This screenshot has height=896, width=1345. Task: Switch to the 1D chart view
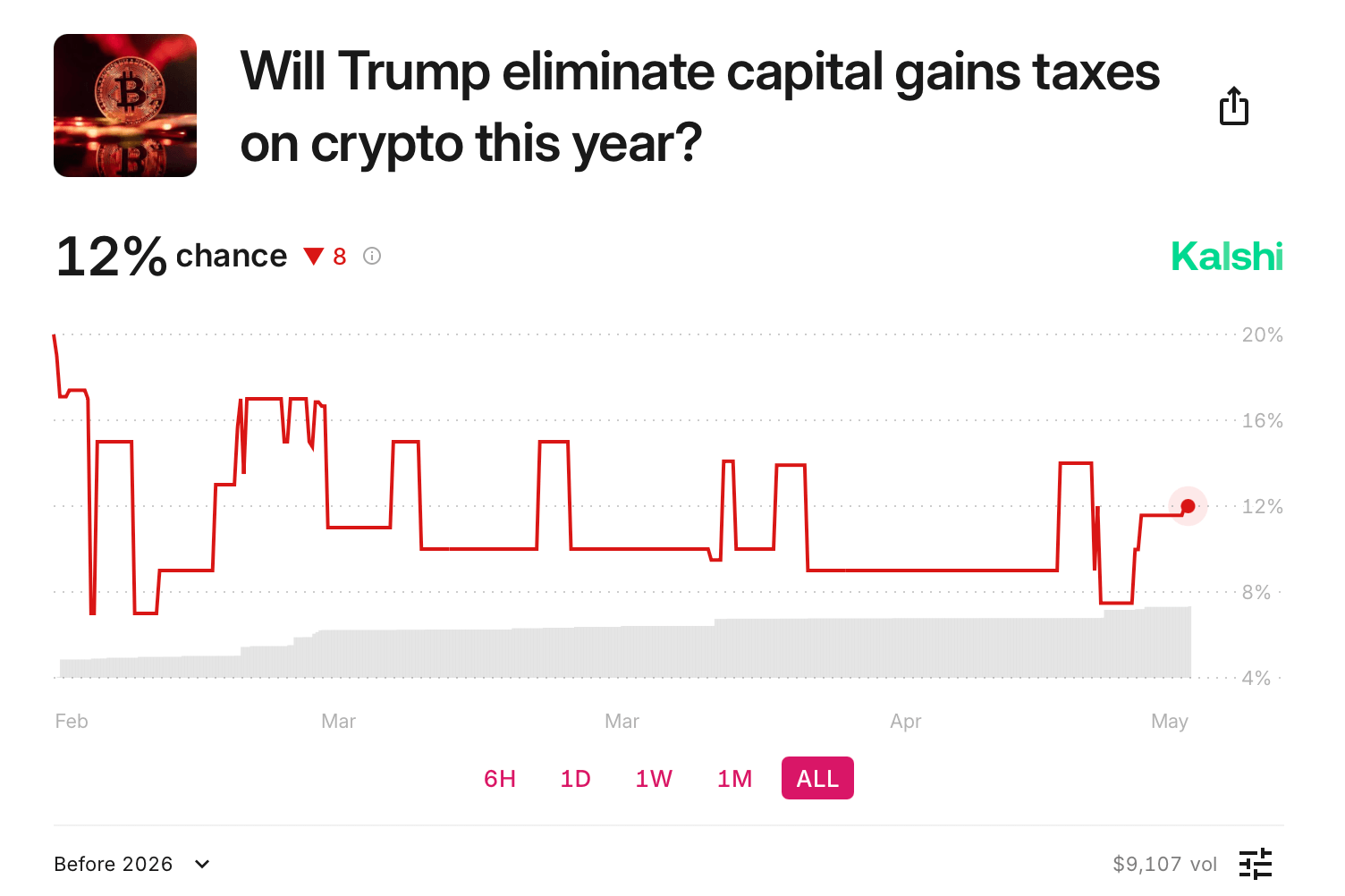(575, 778)
